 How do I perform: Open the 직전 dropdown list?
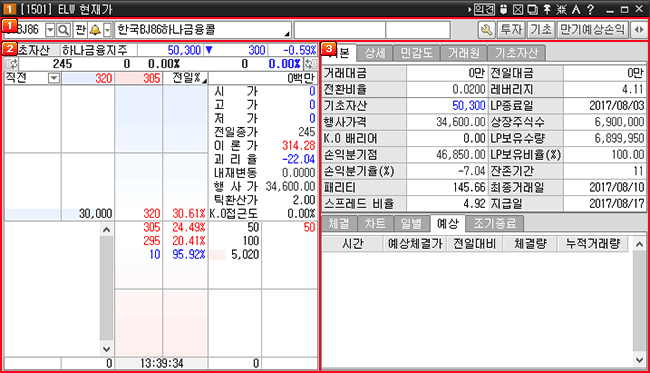coord(54,78)
